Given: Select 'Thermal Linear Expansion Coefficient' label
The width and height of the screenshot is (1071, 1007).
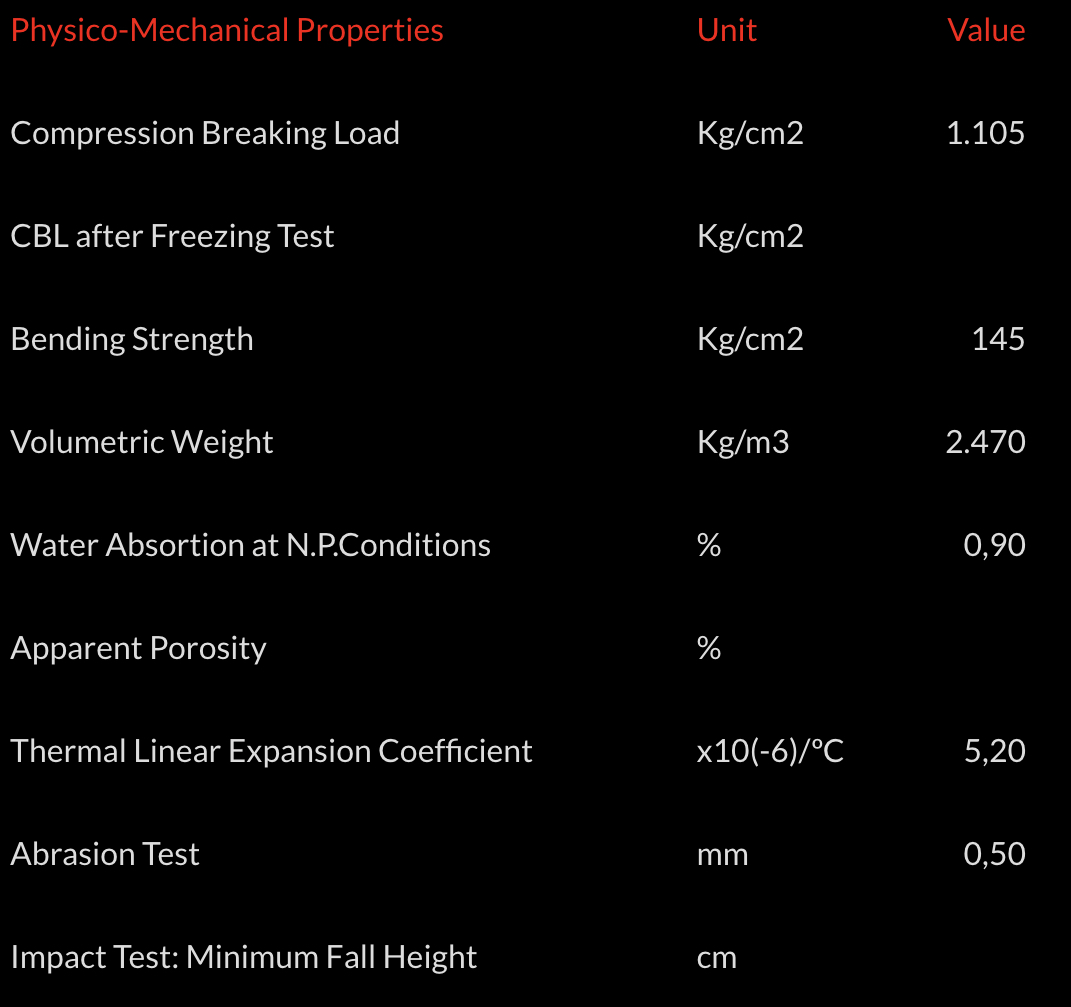Looking at the screenshot, I should (272, 751).
